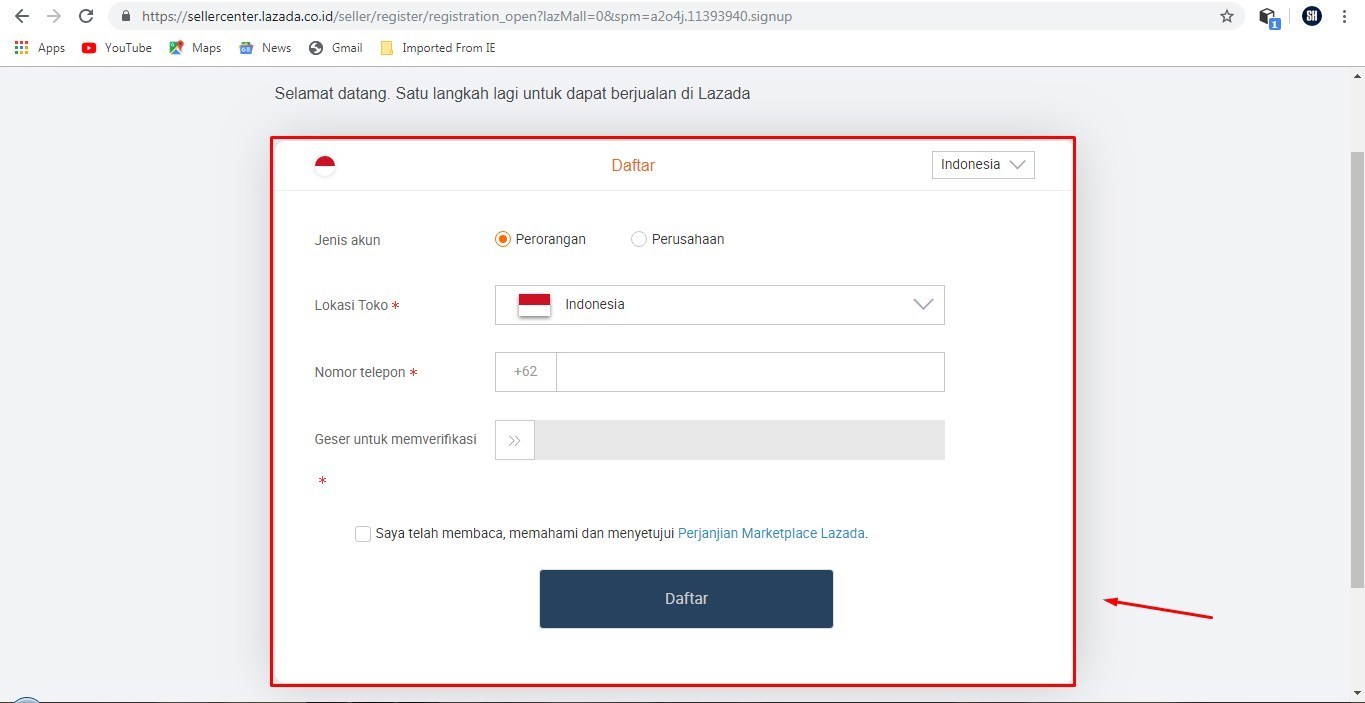View site info via the padlock icon
The width and height of the screenshot is (1365, 703).
click(126, 16)
